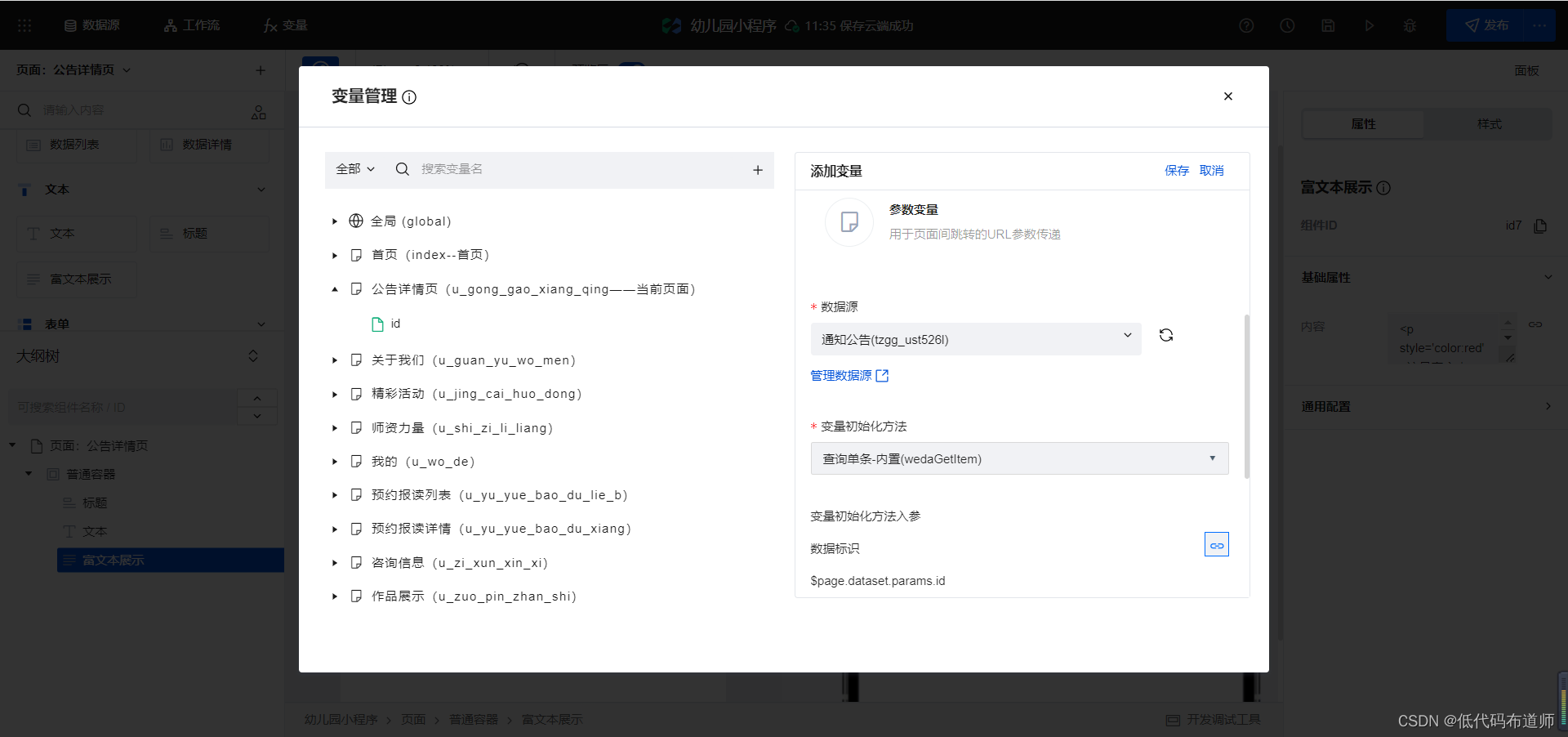Select the 数据详情 component

209,145
